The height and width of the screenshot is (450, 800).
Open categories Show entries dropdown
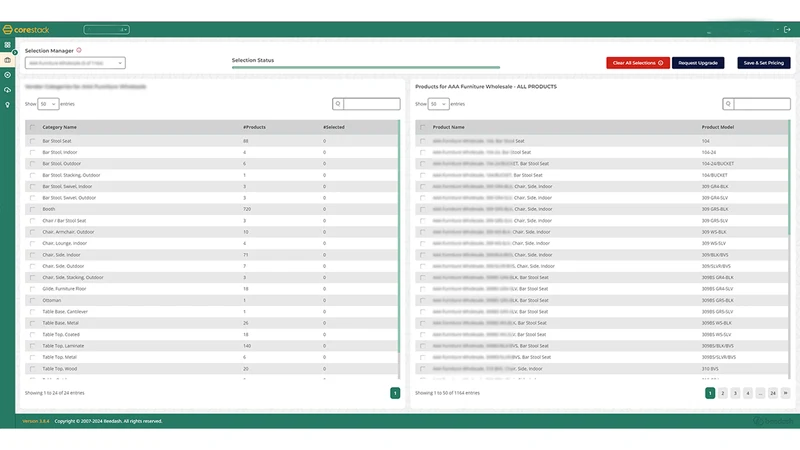pos(48,104)
